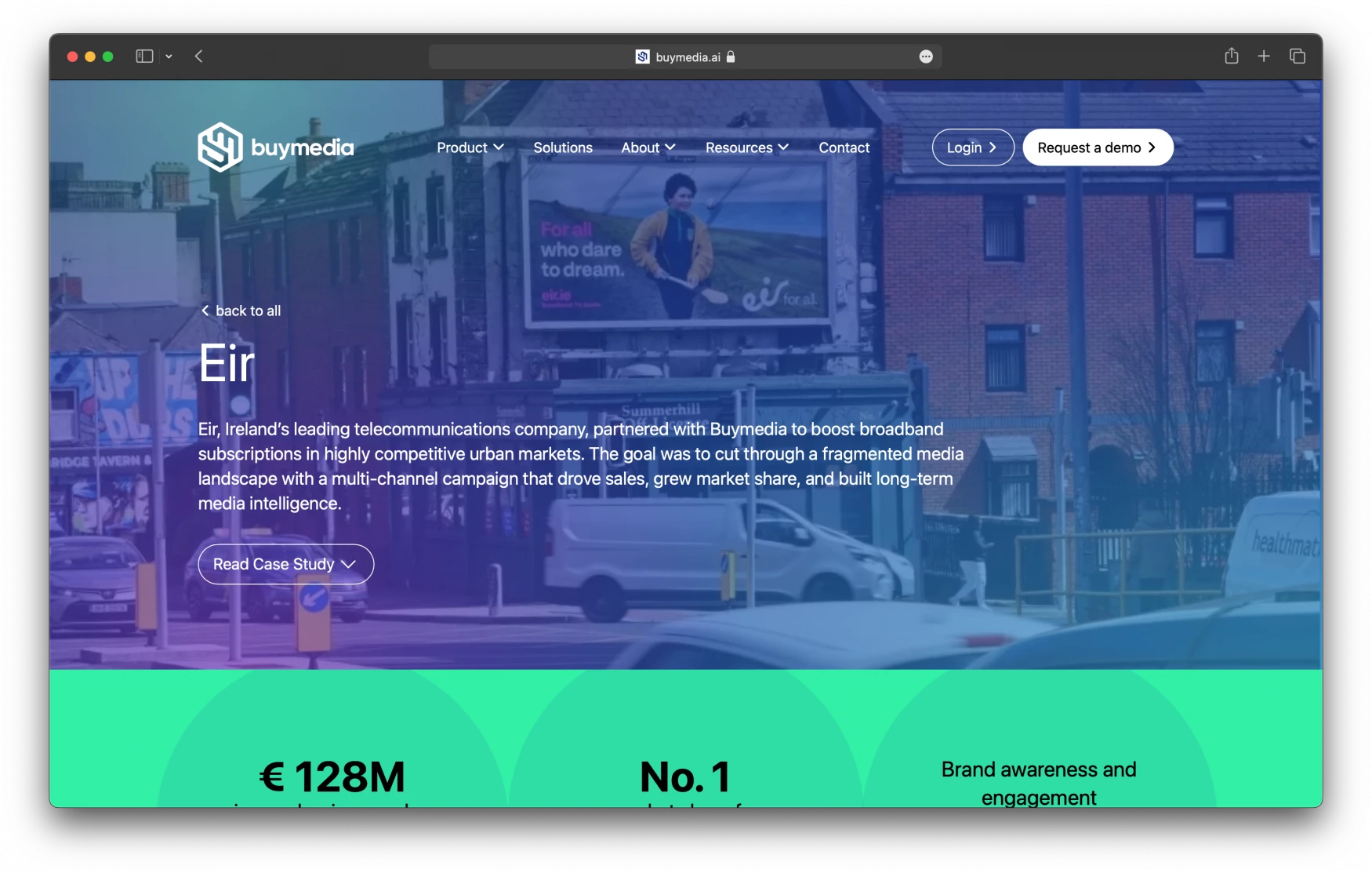Expand the Product dropdown menu
This screenshot has height=873, width=1372.
click(x=470, y=147)
